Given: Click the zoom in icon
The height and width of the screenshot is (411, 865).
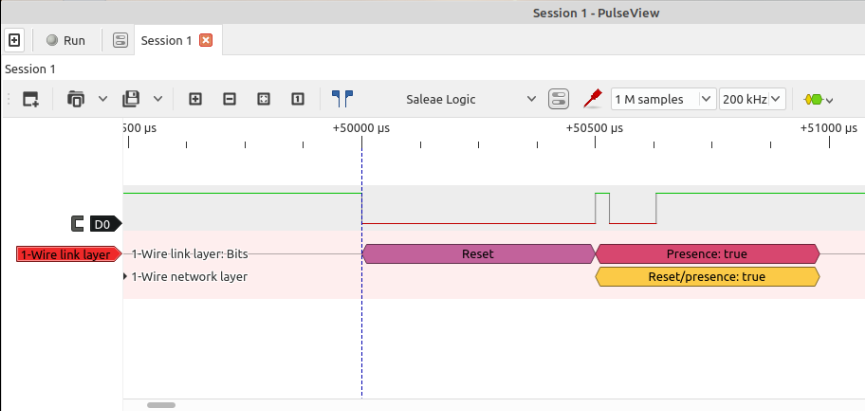Looking at the screenshot, I should pos(195,99).
